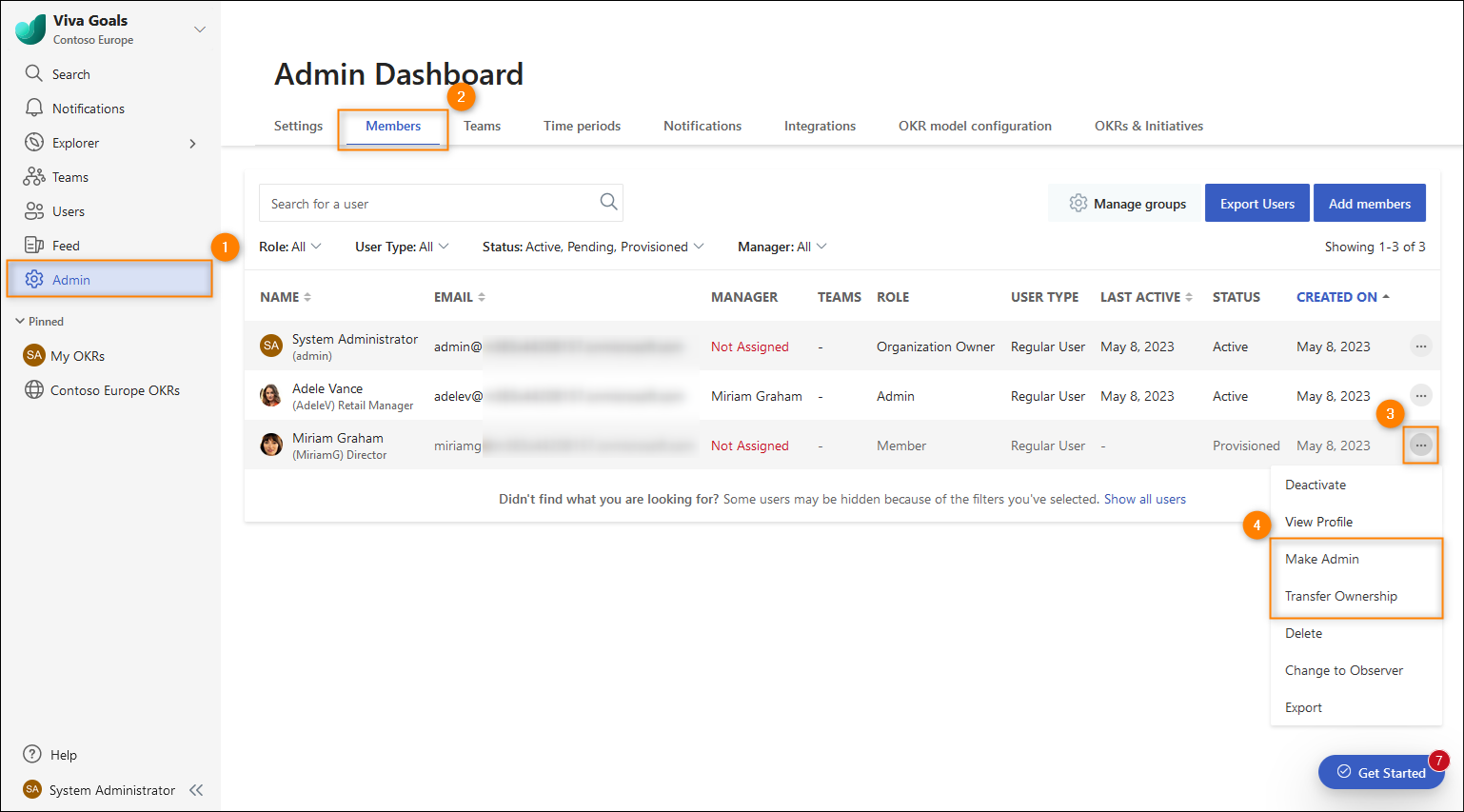Open the organization switcher chevron
The image size is (1464, 812).
pyautogui.click(x=200, y=30)
